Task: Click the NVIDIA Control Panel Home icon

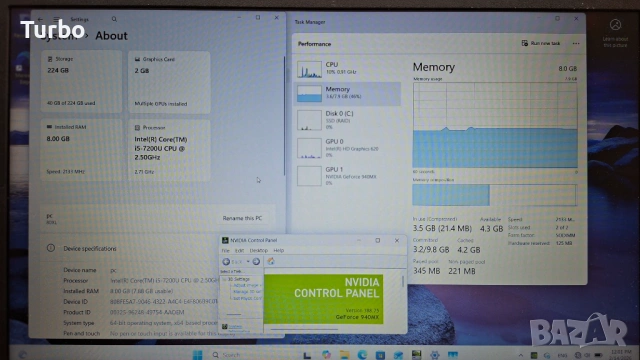Action: (271, 261)
